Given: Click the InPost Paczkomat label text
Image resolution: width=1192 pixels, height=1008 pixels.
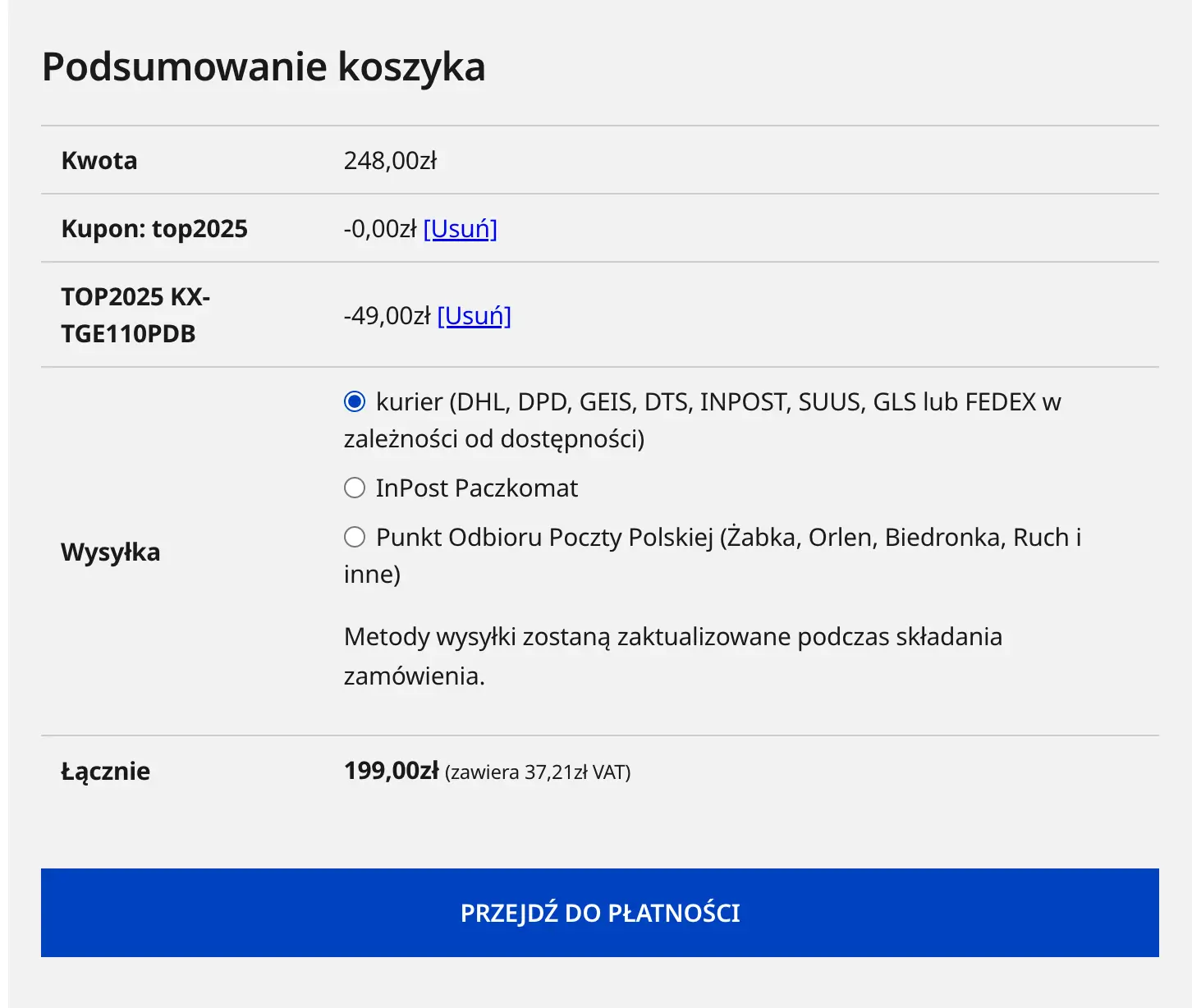Looking at the screenshot, I should (x=476, y=488).
